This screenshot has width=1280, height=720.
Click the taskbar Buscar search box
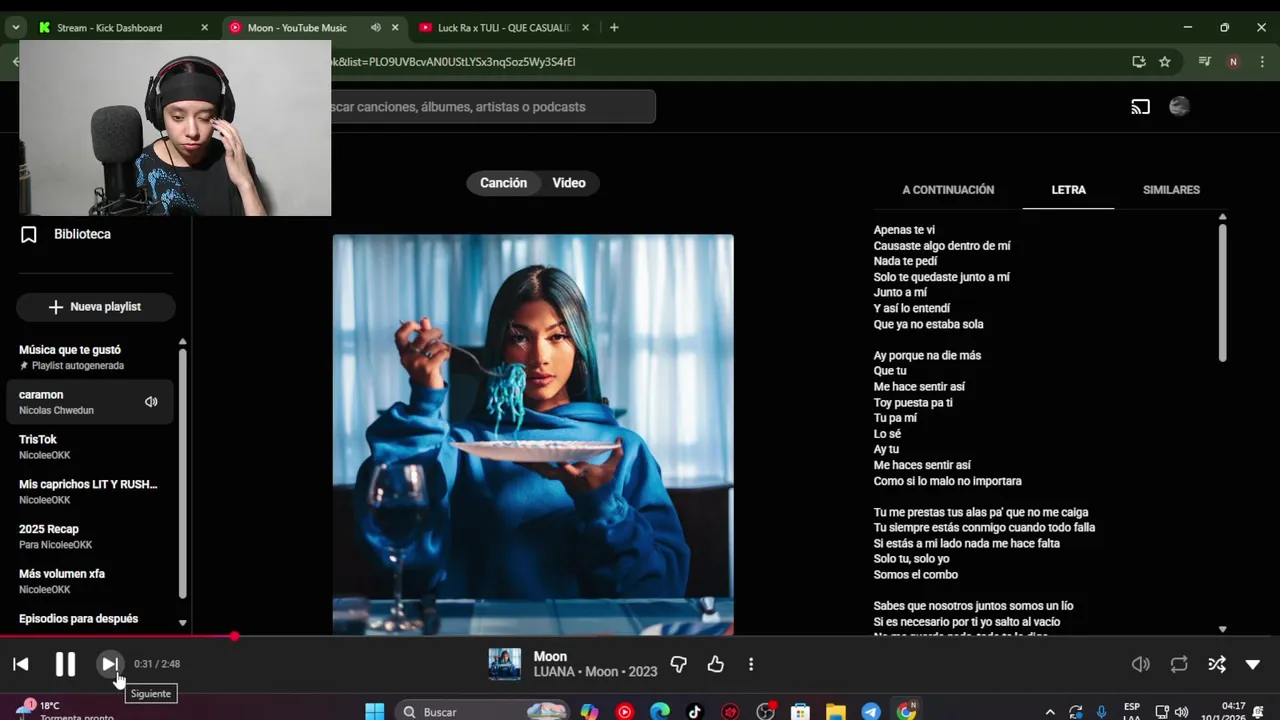[x=484, y=712]
